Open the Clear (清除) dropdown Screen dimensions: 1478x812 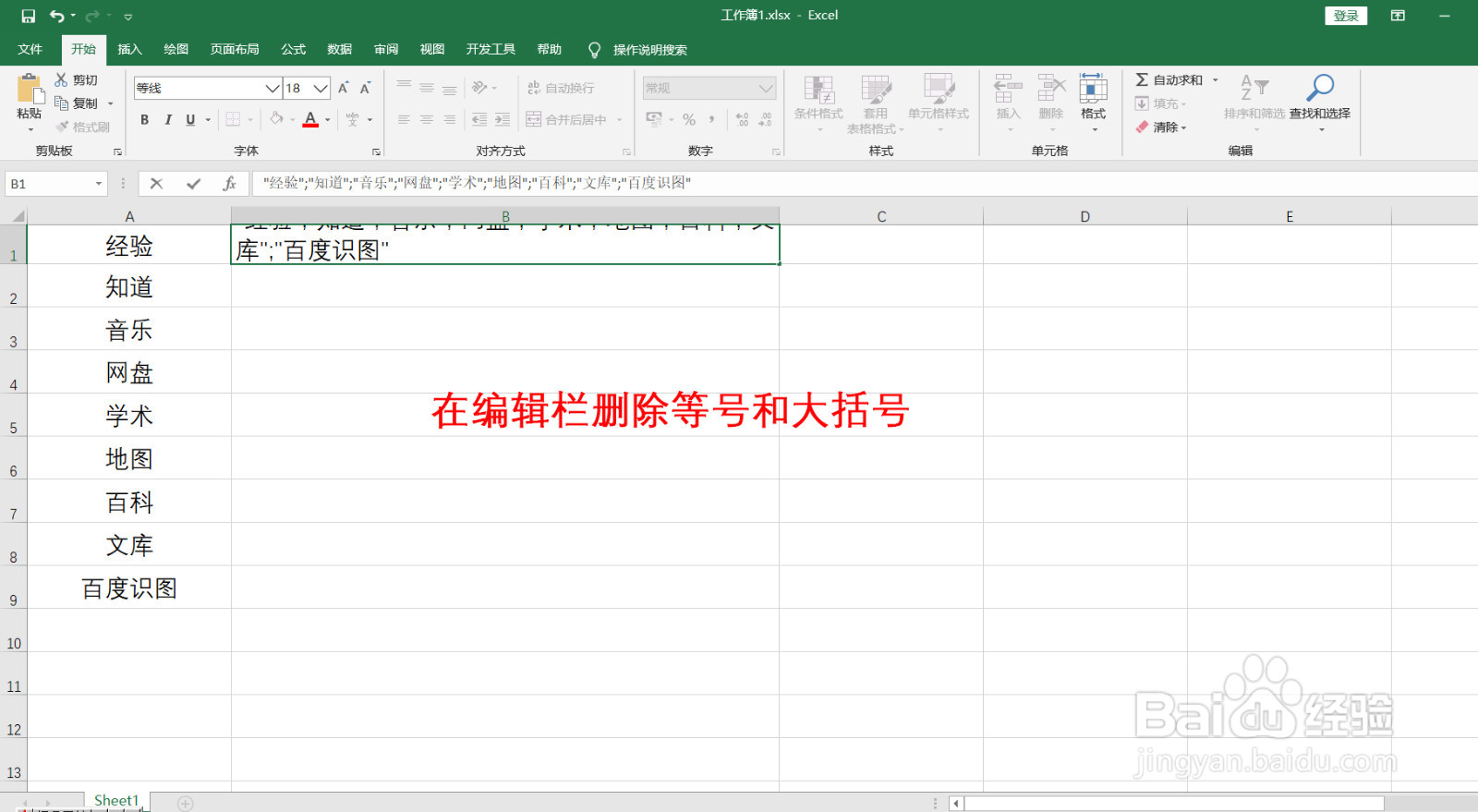[1161, 127]
